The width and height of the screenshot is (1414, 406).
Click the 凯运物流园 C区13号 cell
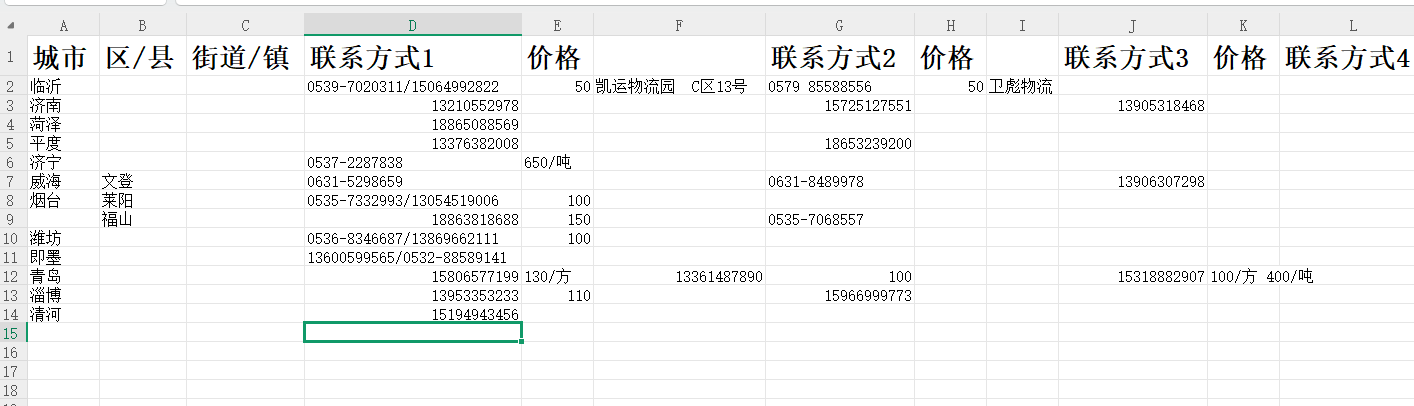tap(679, 87)
